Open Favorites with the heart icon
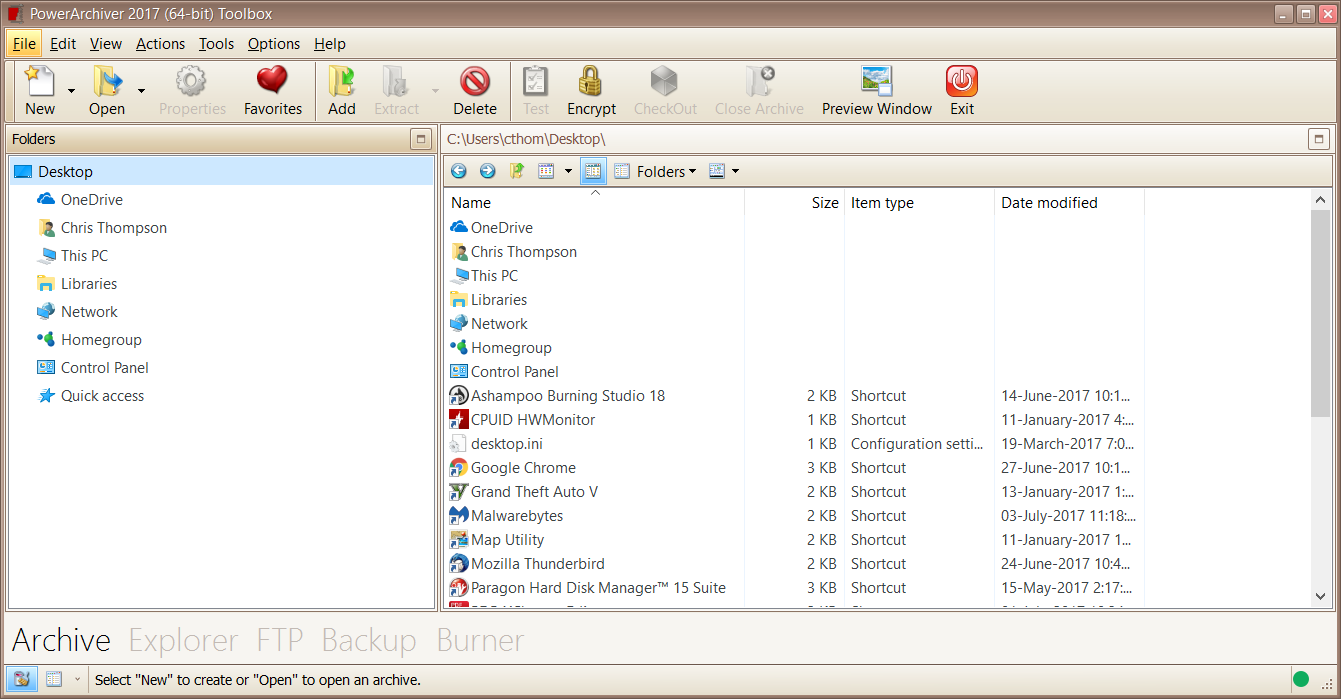This screenshot has width=1341, height=699. pyautogui.click(x=272, y=81)
